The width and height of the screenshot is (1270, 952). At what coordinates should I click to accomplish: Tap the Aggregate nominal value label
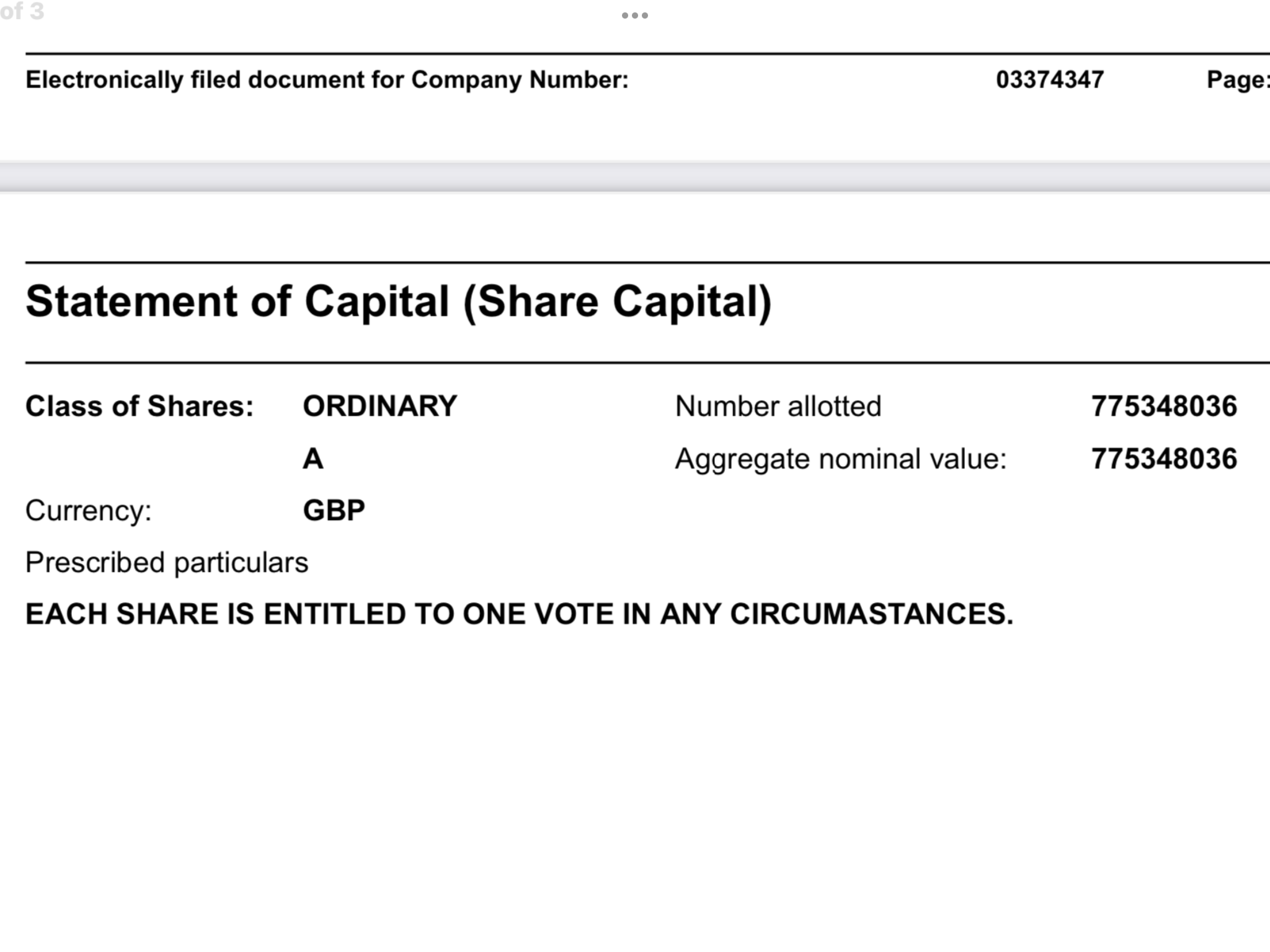(x=841, y=459)
